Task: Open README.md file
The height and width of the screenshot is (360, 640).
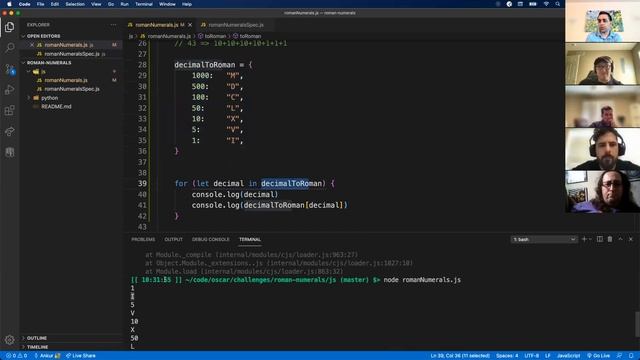Action: click(x=56, y=107)
